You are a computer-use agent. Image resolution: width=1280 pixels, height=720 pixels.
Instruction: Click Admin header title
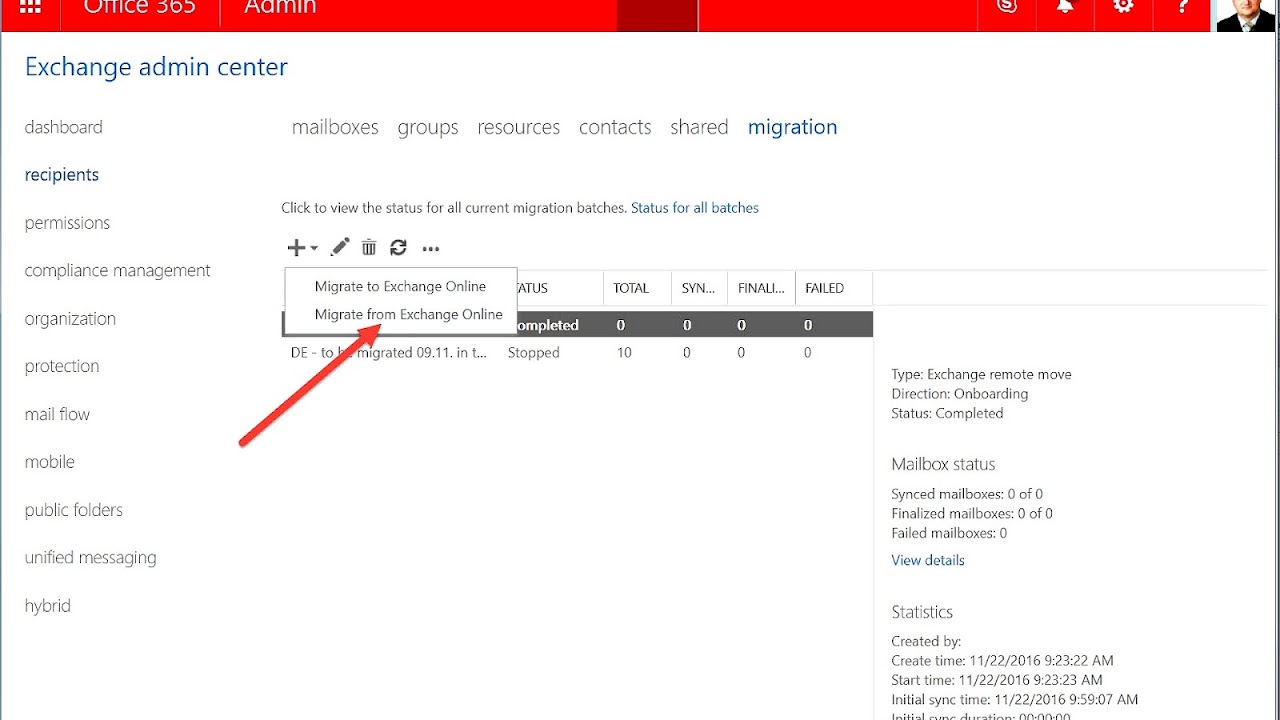[280, 7]
